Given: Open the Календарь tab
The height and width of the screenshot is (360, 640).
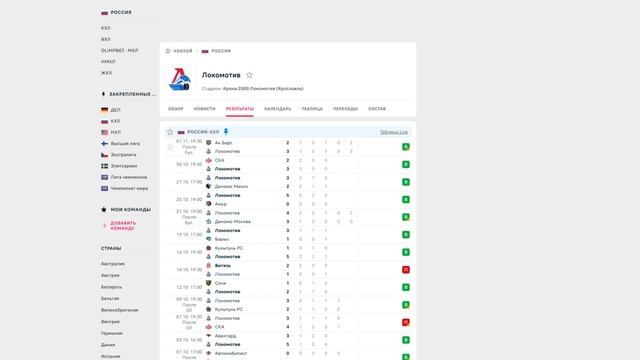Looking at the screenshot, I should tap(278, 109).
